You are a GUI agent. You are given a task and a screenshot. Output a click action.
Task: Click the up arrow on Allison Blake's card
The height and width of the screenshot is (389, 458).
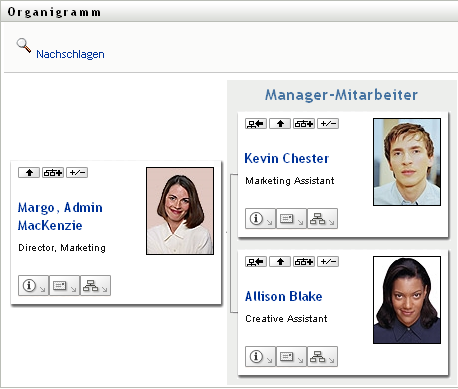click(280, 262)
